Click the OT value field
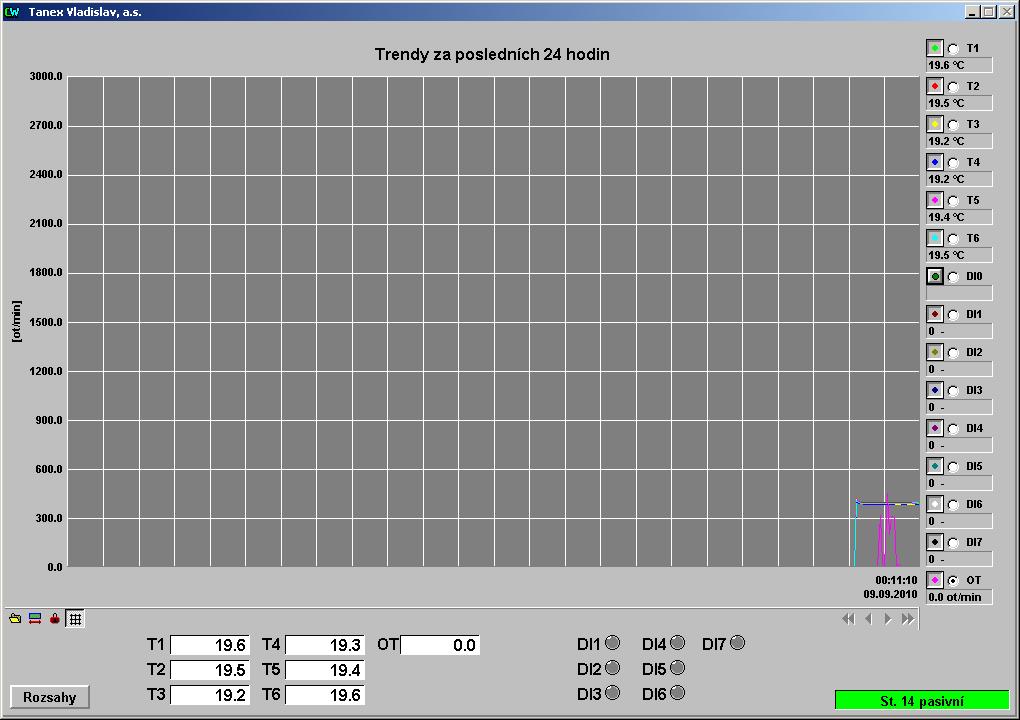This screenshot has width=1020, height=720. point(440,645)
